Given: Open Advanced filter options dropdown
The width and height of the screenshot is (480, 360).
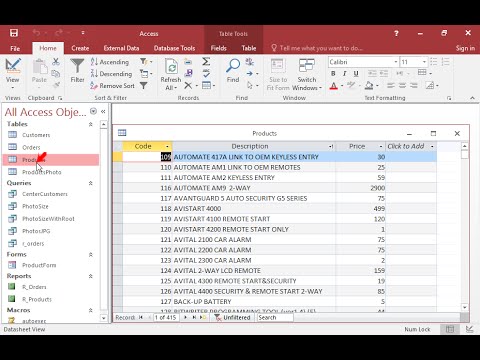Looking at the screenshot, I should [146, 74].
